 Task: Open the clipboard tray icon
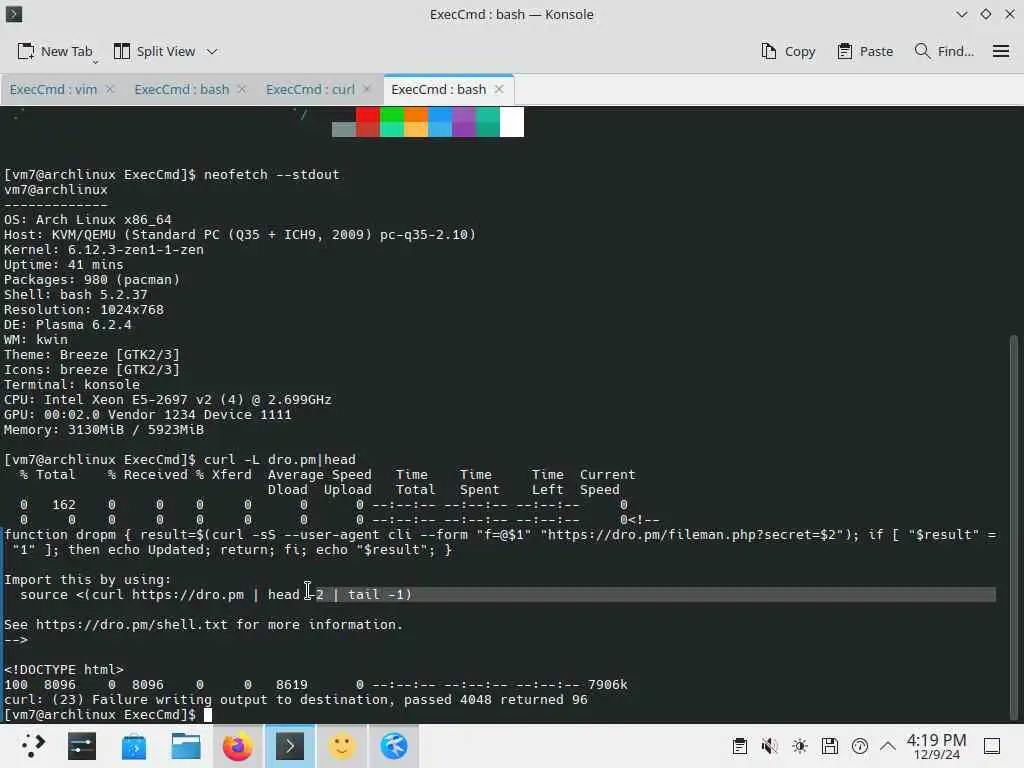(740, 746)
